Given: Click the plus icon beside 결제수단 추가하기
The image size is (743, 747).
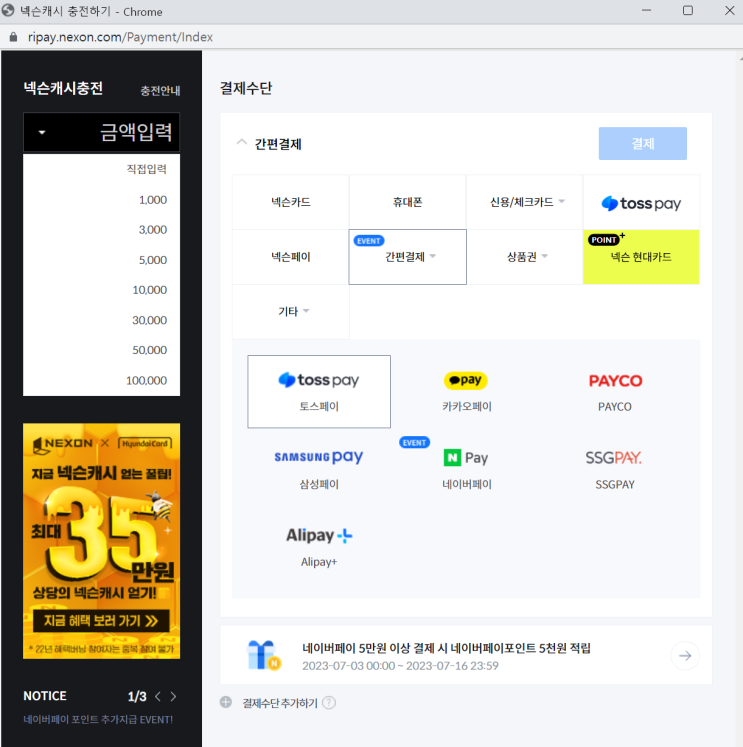Looking at the screenshot, I should click(x=226, y=702).
